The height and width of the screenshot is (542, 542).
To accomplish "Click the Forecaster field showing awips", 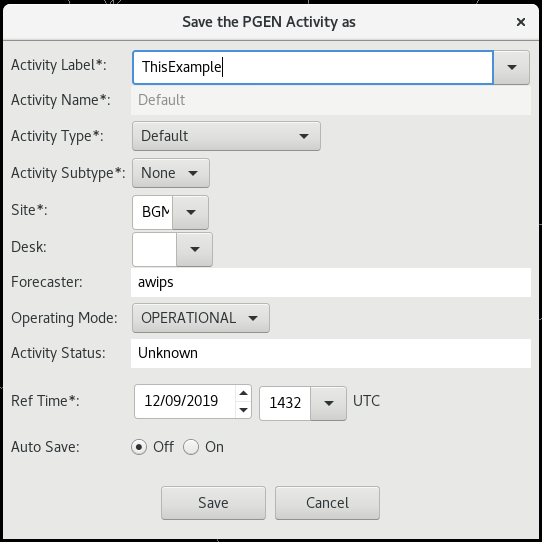I will point(331,282).
